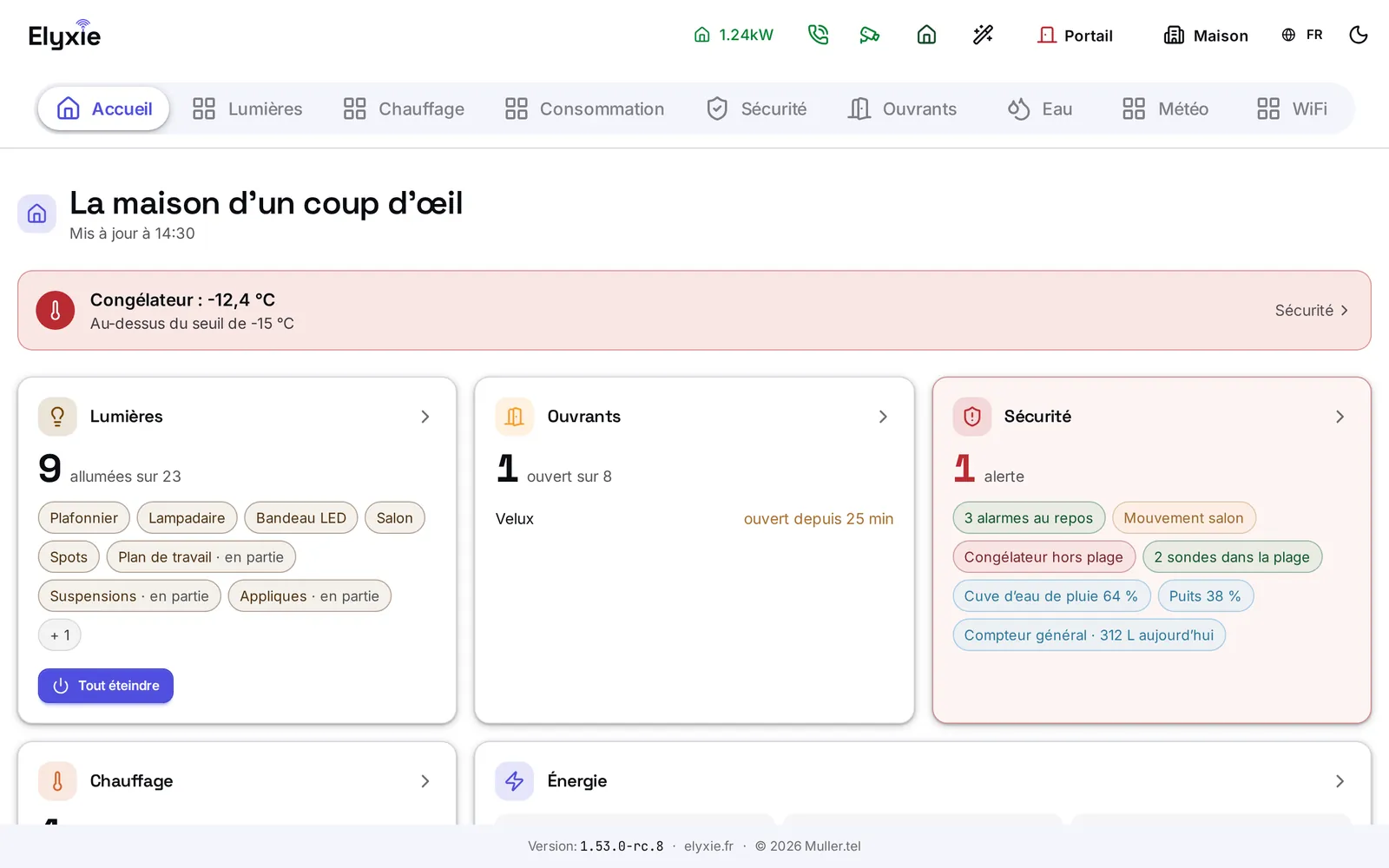Screen dimensions: 1389x868
Task: Open the WiFi tab
Action: click(x=1293, y=108)
